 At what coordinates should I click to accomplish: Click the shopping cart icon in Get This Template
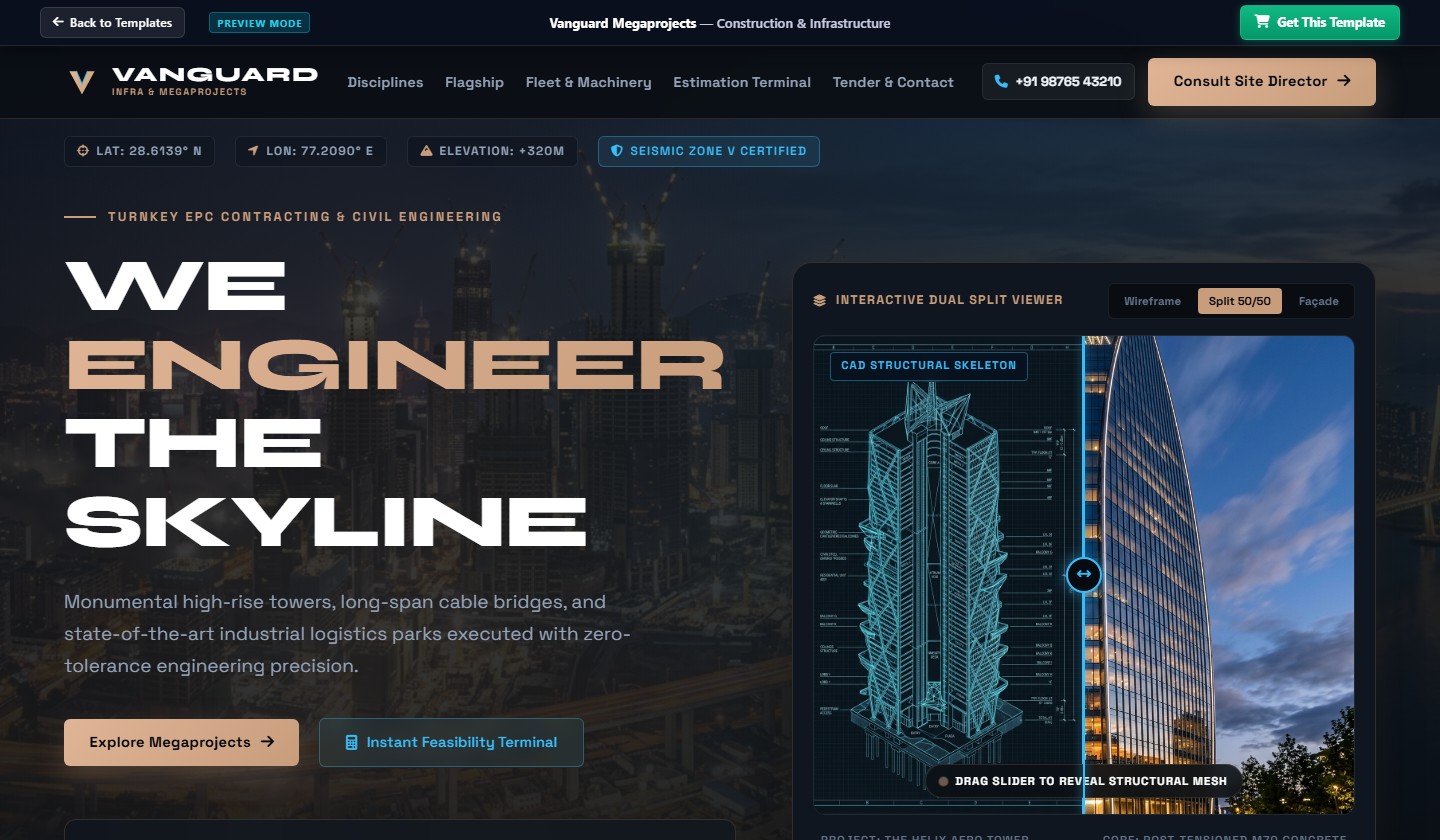tap(1262, 22)
